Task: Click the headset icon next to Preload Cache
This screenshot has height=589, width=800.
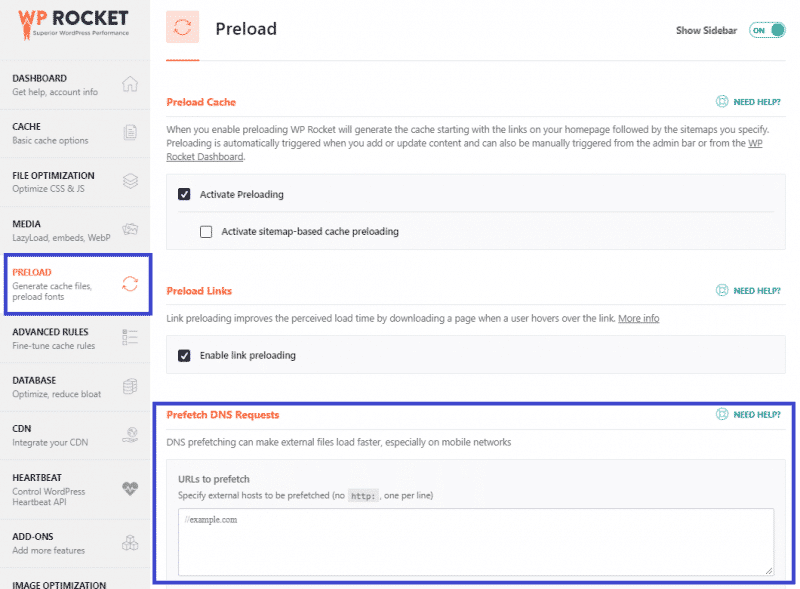Action: click(722, 102)
